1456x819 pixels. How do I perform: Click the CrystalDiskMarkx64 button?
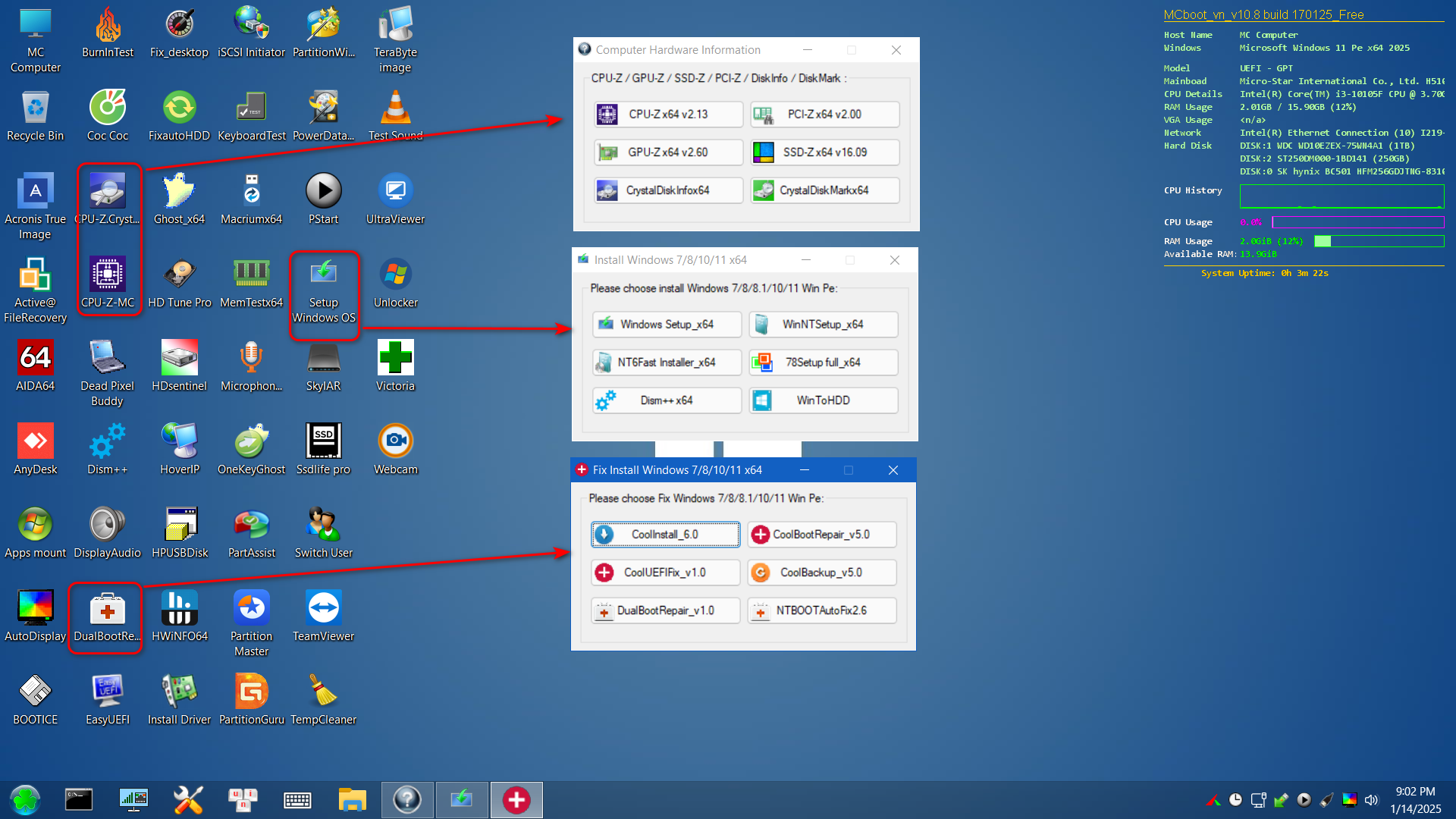824,190
